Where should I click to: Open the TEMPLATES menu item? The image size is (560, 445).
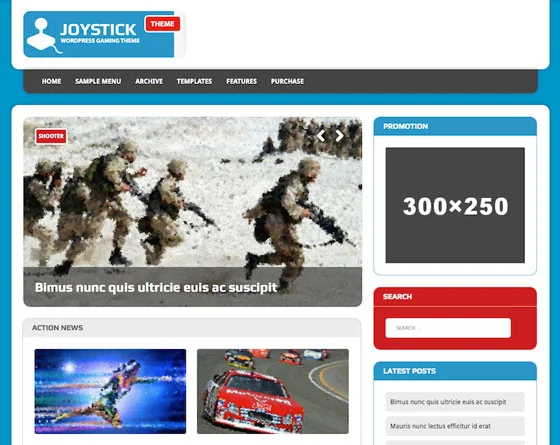pos(194,81)
